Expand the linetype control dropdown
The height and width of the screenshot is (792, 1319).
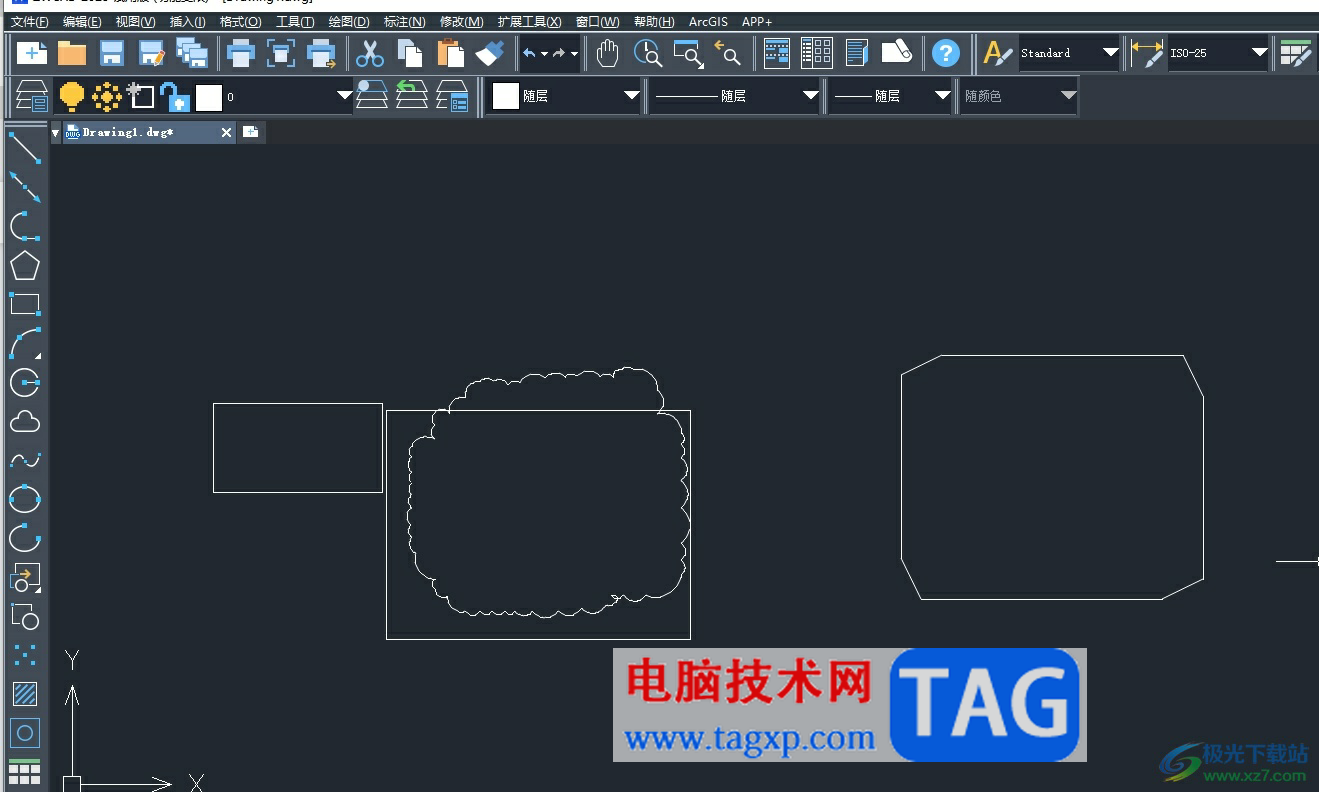[x=811, y=96]
